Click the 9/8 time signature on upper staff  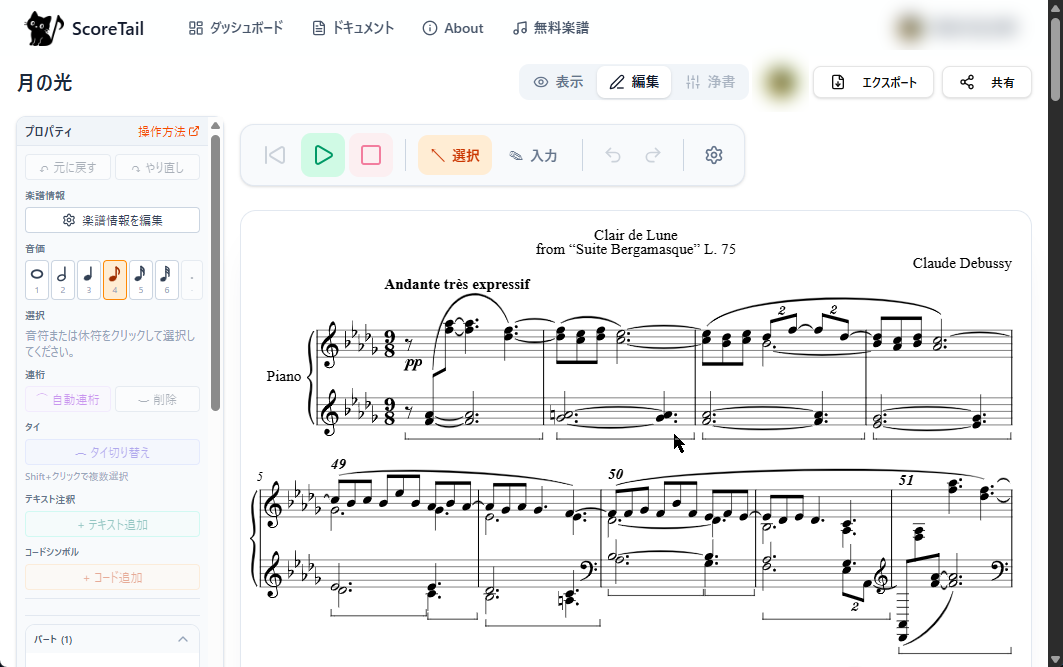[389, 344]
